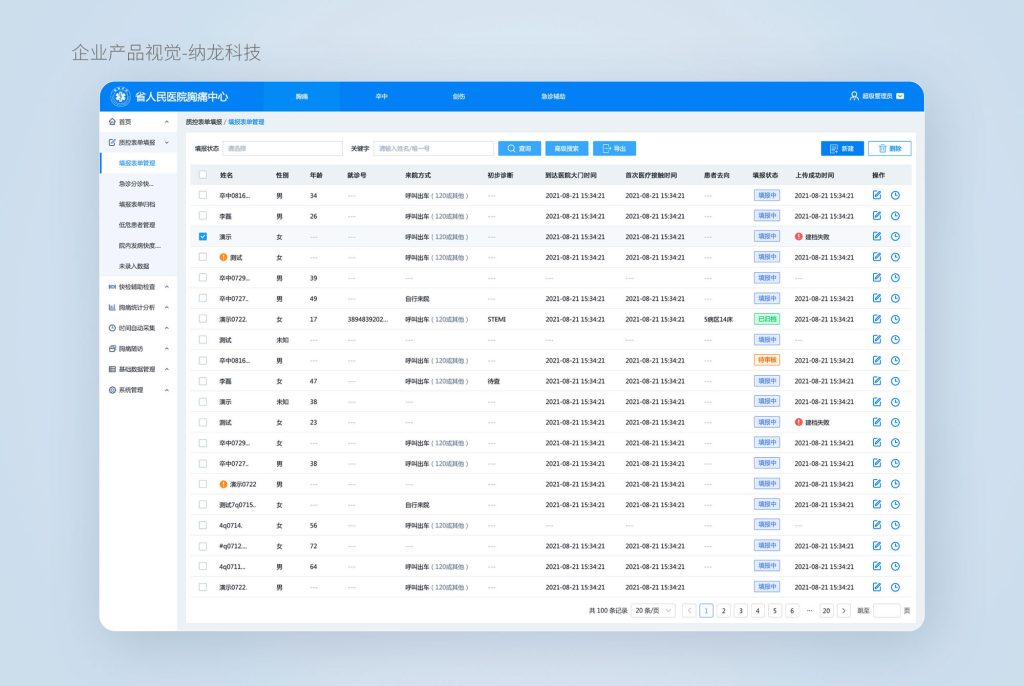Open the 20条/页 page size dropdown

click(x=654, y=610)
